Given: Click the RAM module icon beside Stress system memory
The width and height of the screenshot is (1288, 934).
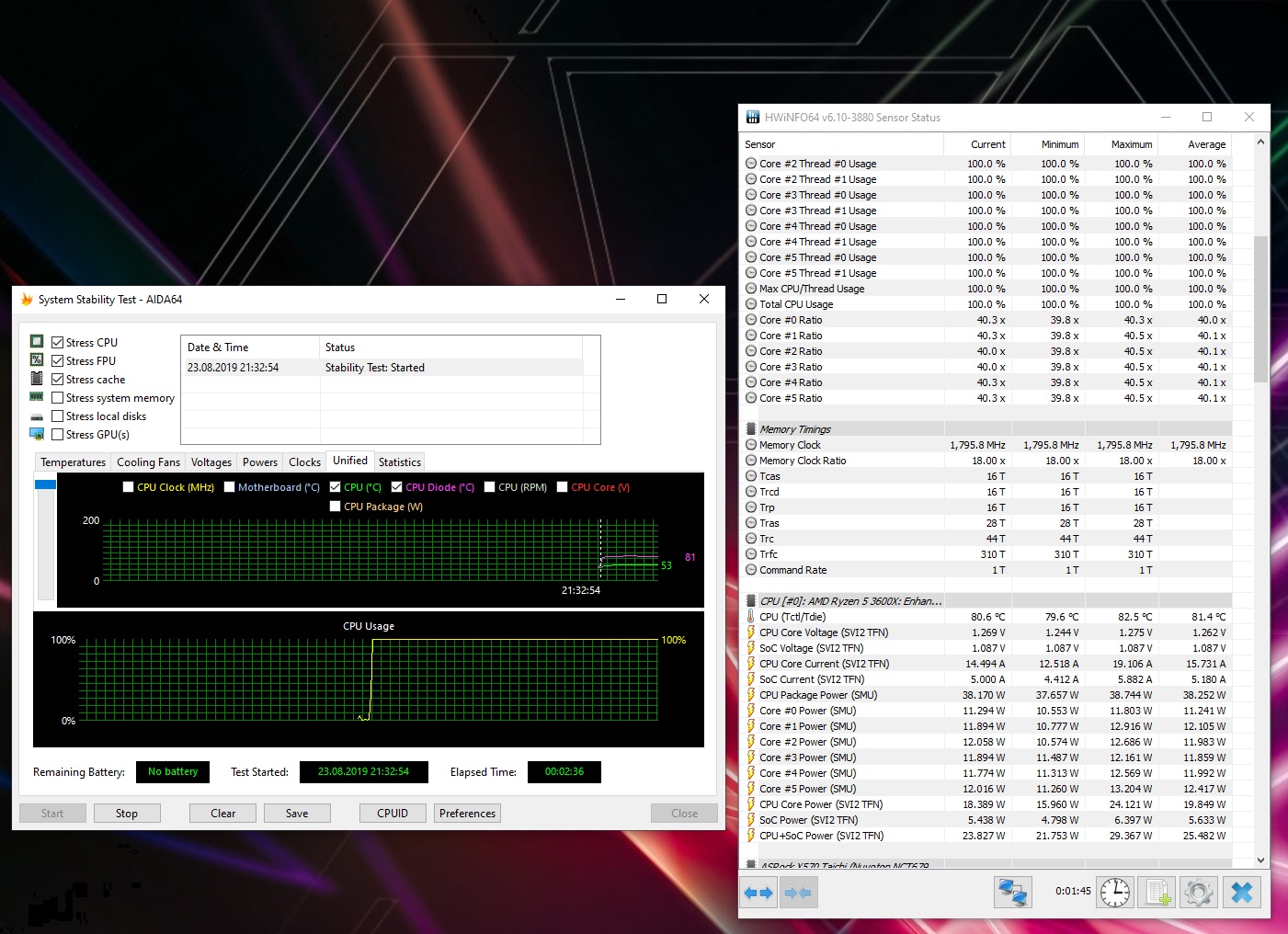Looking at the screenshot, I should pyautogui.click(x=37, y=397).
